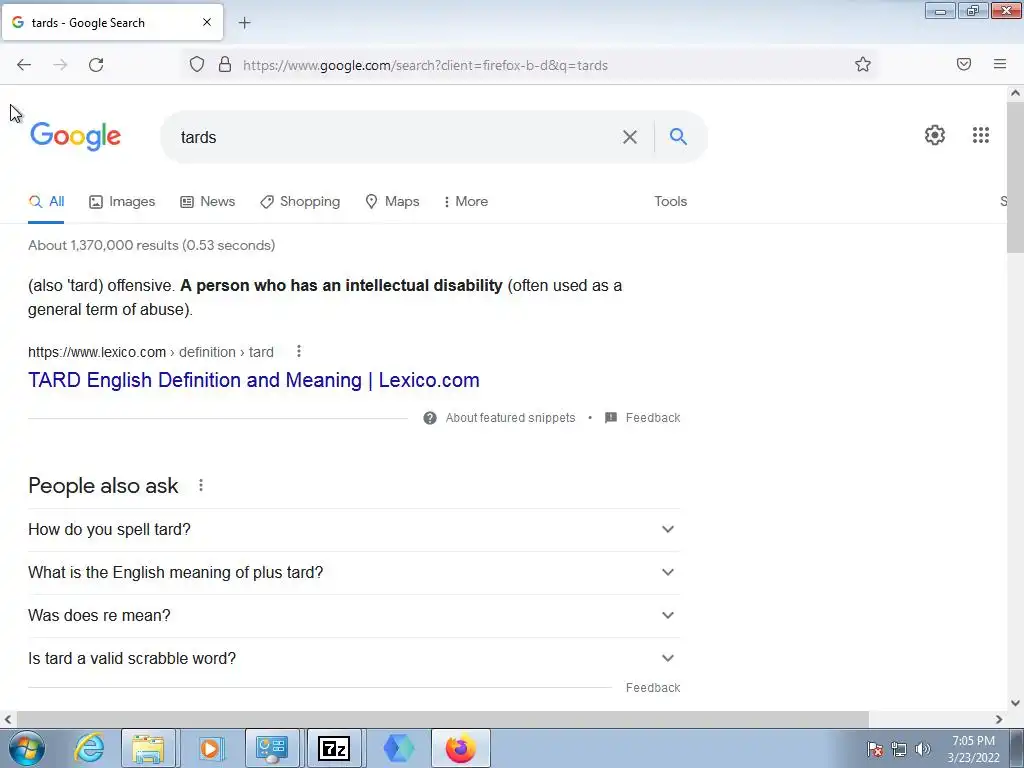Open the Google apps grid

[981, 135]
